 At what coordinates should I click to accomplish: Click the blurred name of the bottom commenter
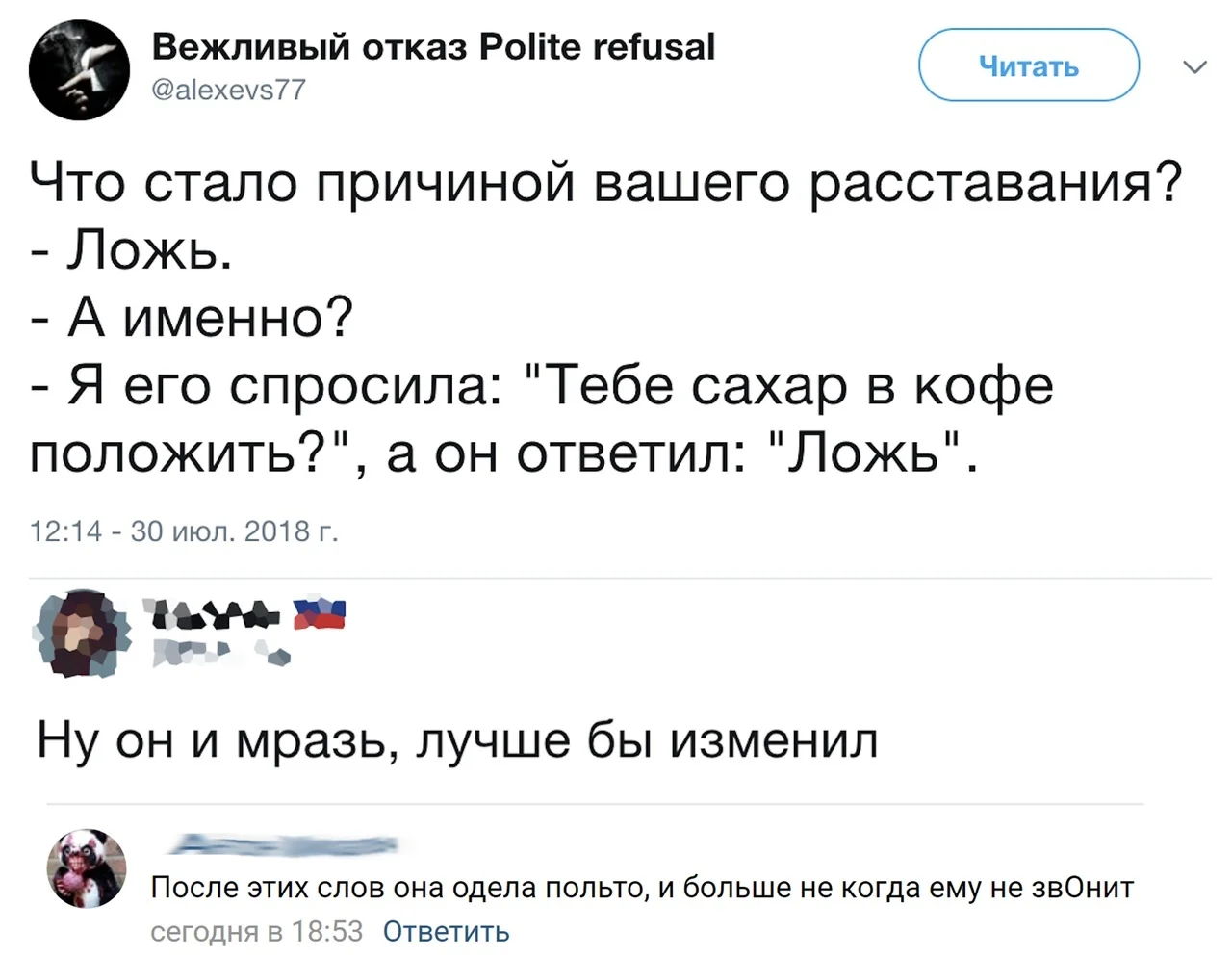tap(284, 845)
